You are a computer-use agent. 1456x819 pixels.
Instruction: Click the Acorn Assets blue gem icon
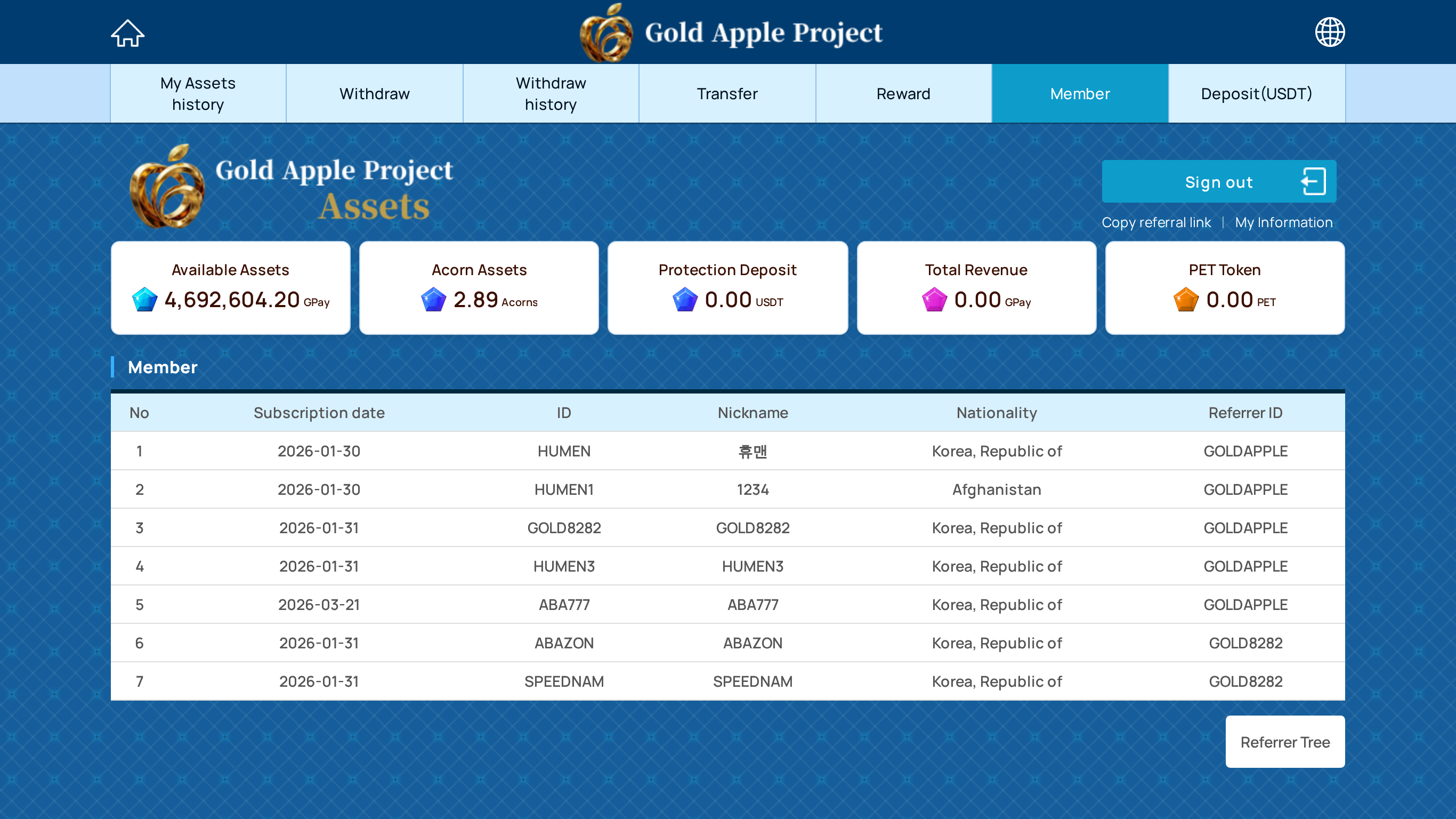click(433, 300)
